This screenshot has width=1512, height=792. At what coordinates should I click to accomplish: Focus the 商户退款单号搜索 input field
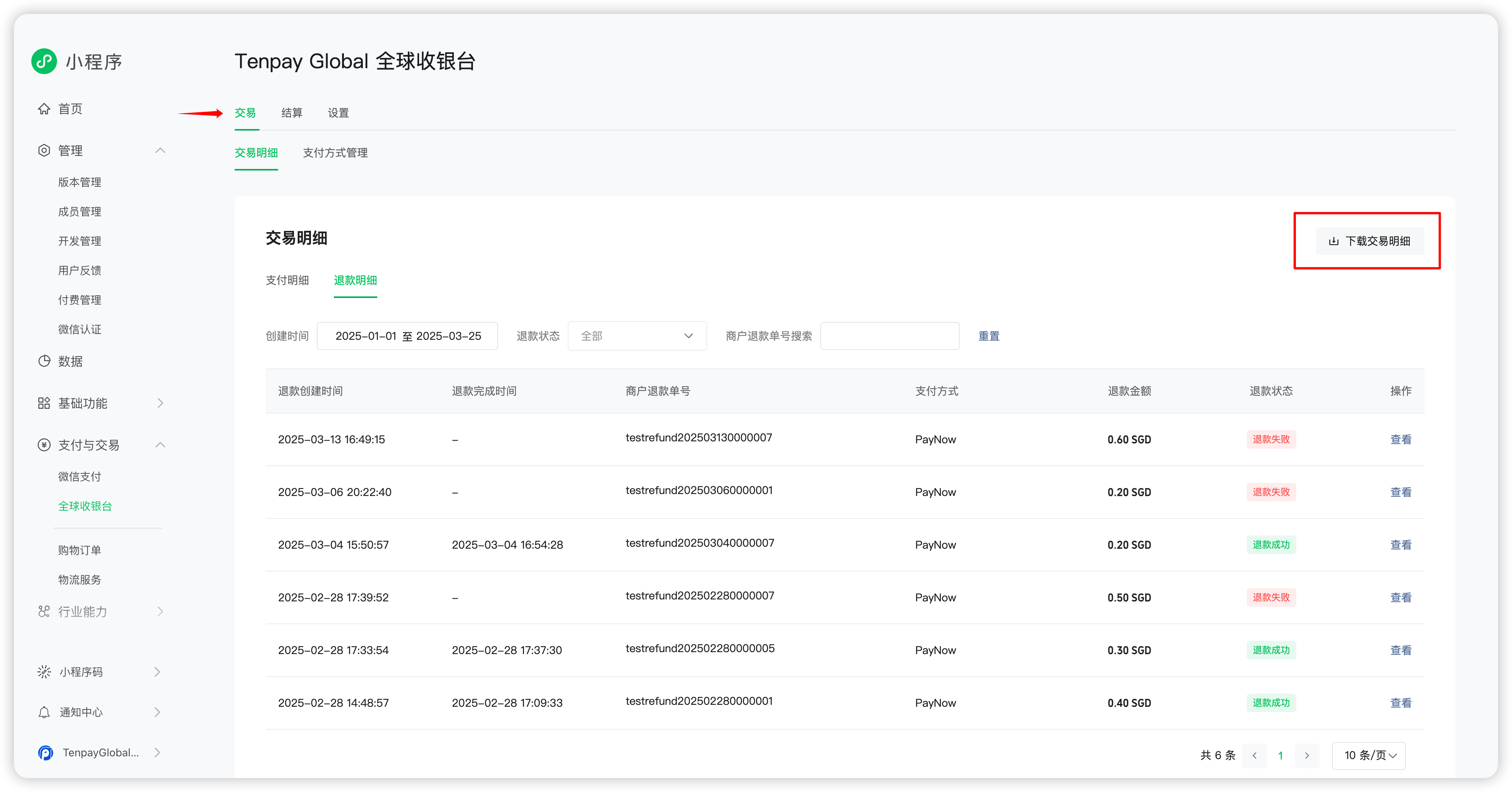tap(889, 336)
